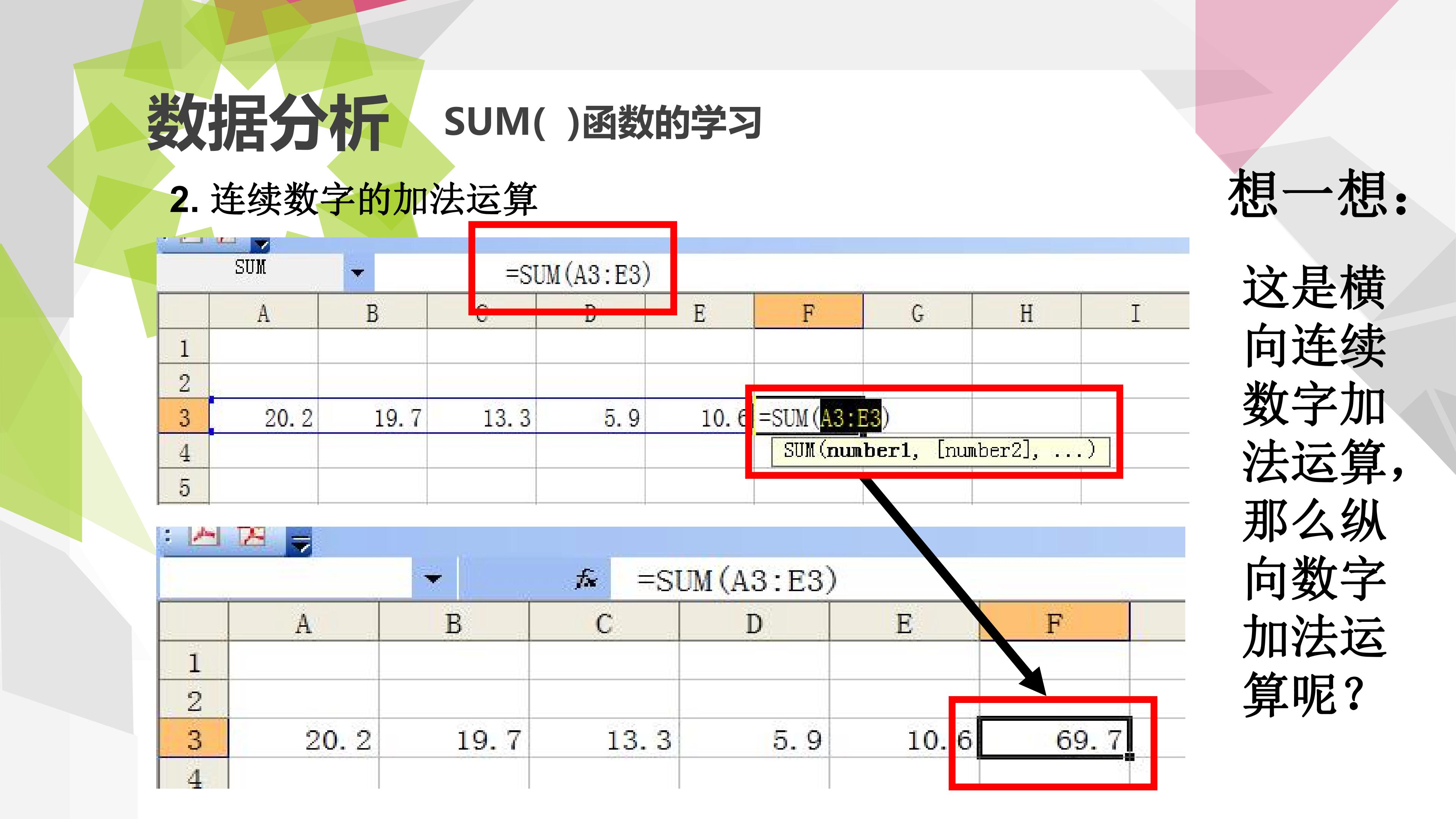Click Select All corner in lower spreadsheet
Screen dimensions: 1456x819
point(194,622)
